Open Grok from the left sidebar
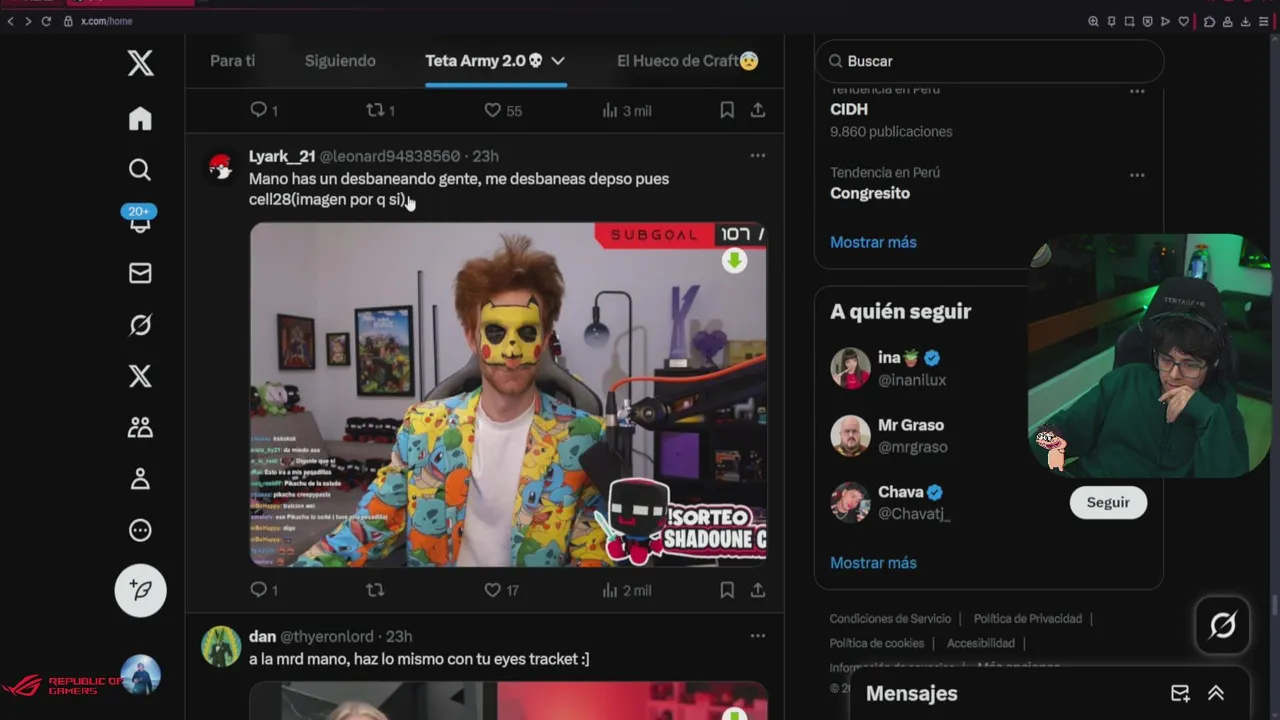 point(140,325)
